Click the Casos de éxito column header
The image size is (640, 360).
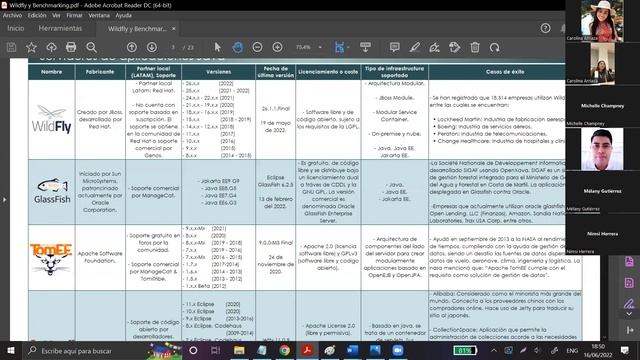pyautogui.click(x=505, y=72)
